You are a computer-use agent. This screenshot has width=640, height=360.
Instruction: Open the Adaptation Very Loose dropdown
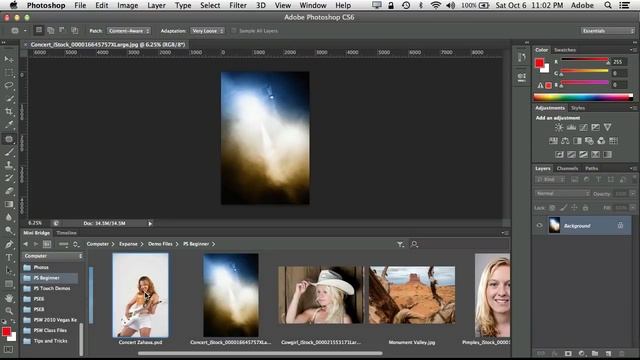click(x=207, y=31)
